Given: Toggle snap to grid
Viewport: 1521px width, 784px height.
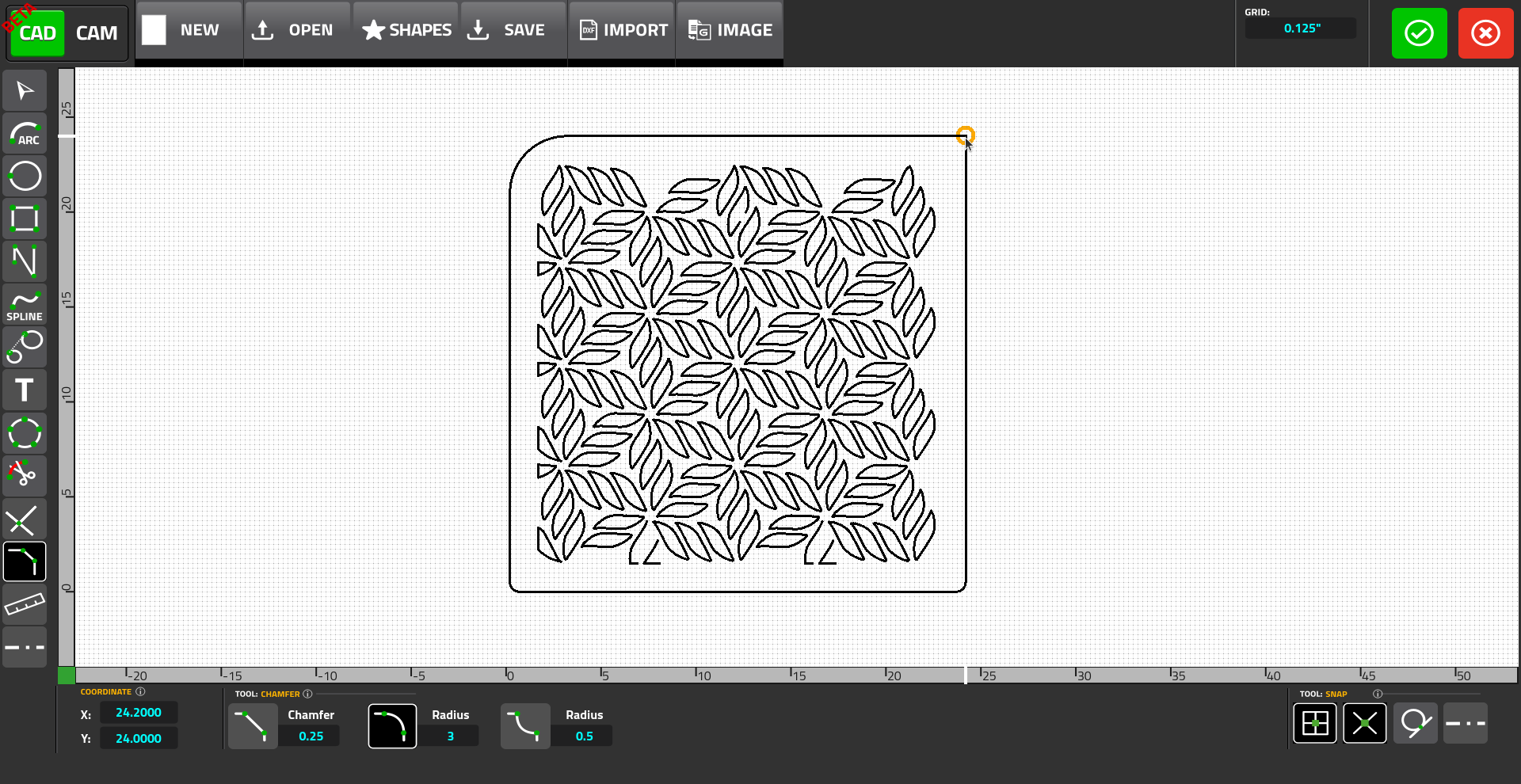Looking at the screenshot, I should (x=1314, y=723).
